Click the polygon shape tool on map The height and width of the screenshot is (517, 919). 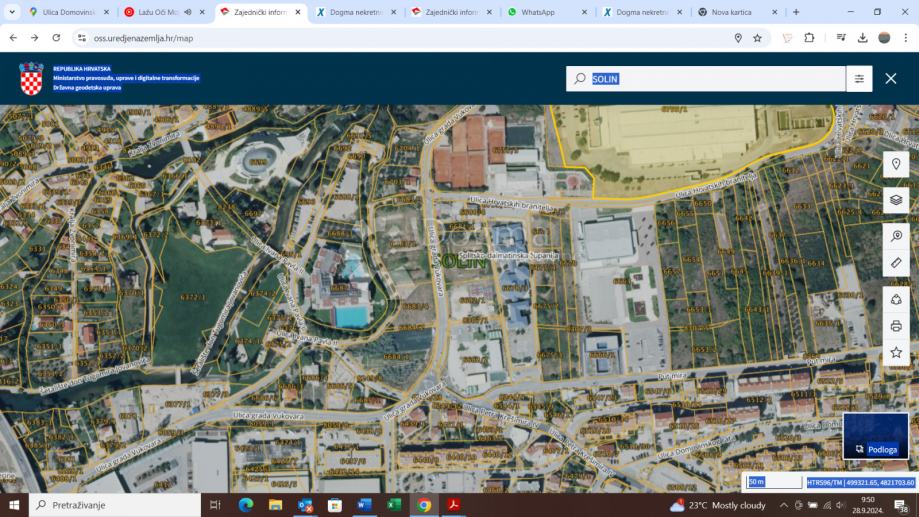[896, 299]
